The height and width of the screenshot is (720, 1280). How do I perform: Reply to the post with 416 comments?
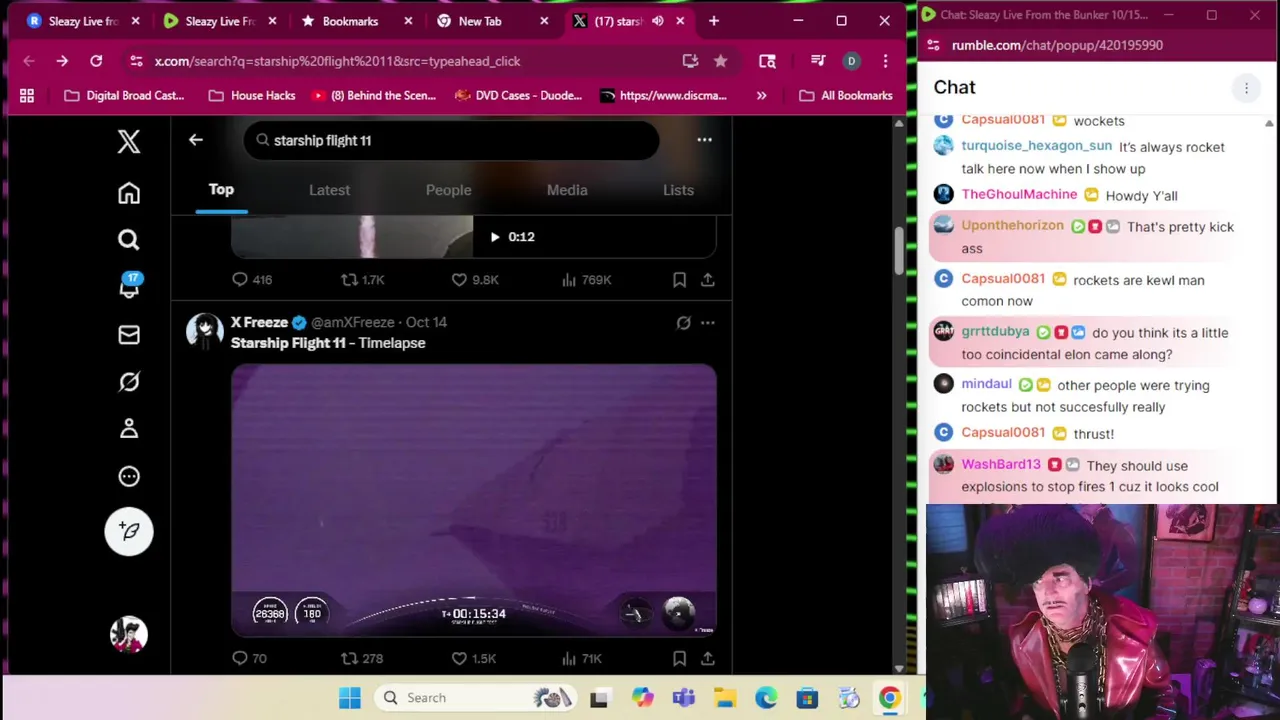(x=252, y=280)
